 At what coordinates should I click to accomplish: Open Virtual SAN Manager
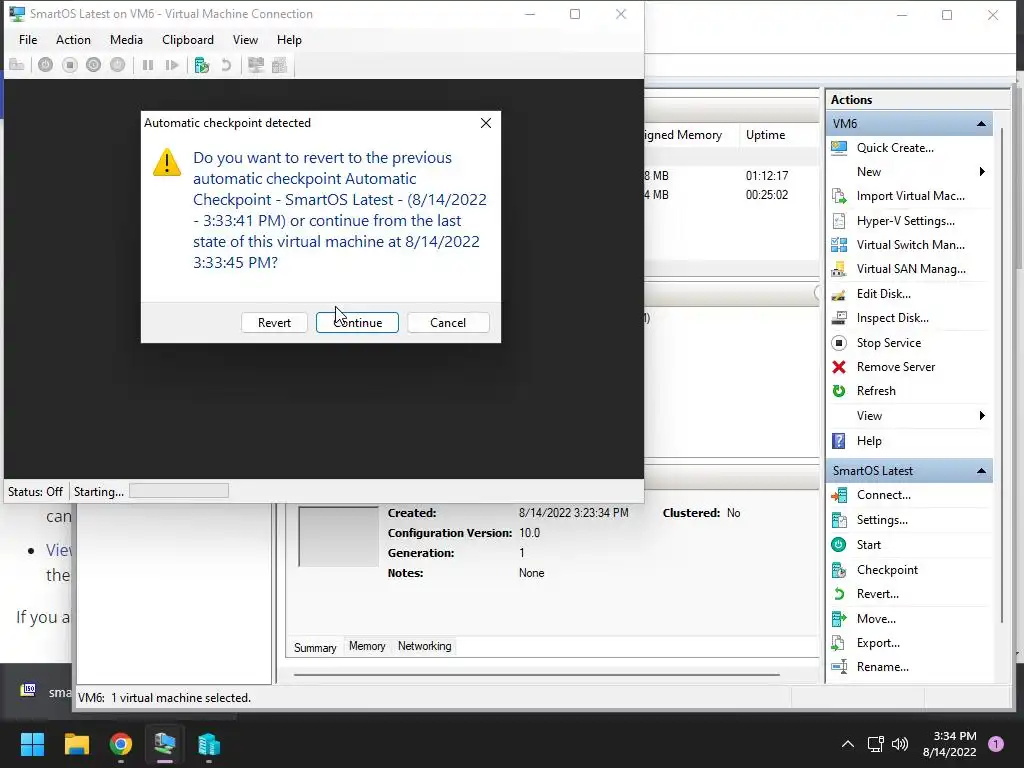coord(909,269)
